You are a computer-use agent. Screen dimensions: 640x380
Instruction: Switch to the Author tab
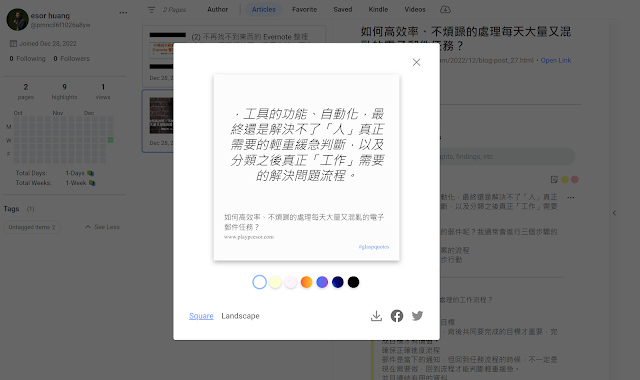tap(218, 9)
